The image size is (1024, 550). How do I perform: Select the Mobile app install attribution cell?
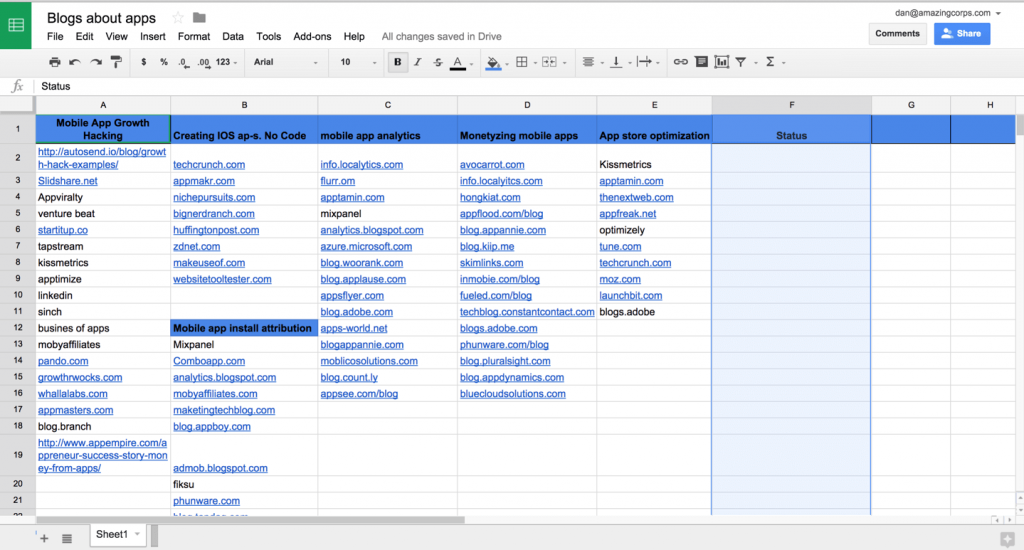coord(244,328)
